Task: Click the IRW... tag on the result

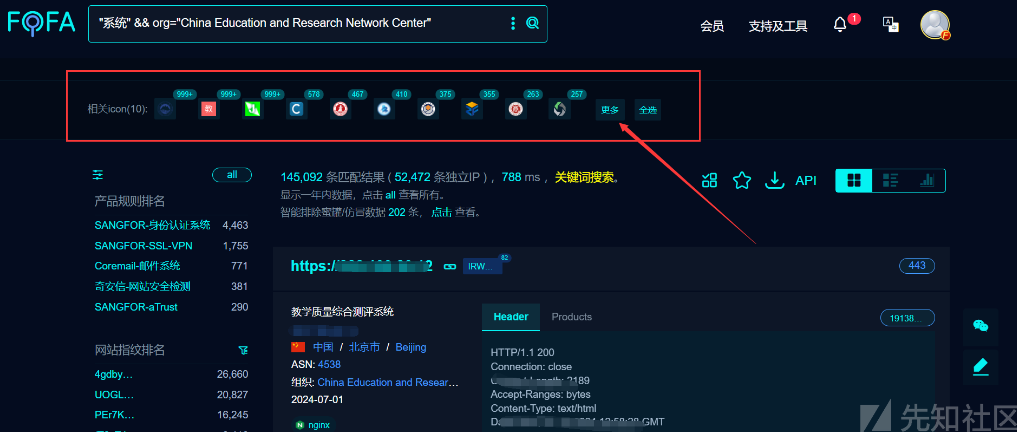Action: tap(482, 266)
